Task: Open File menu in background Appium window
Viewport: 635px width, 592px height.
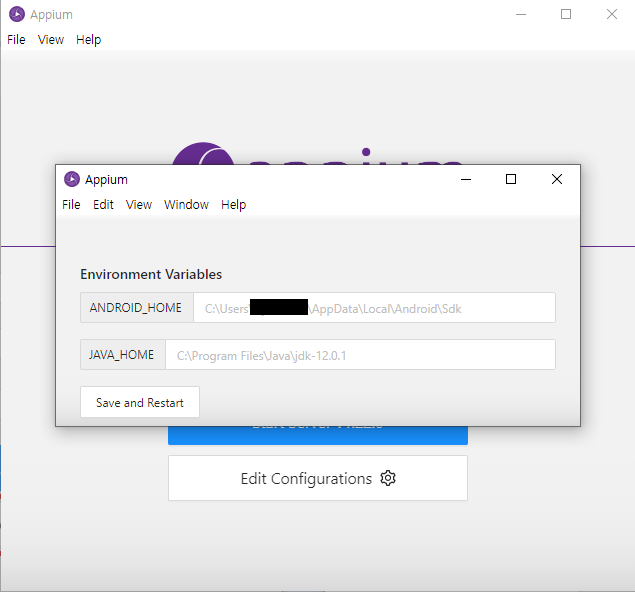Action: point(16,40)
